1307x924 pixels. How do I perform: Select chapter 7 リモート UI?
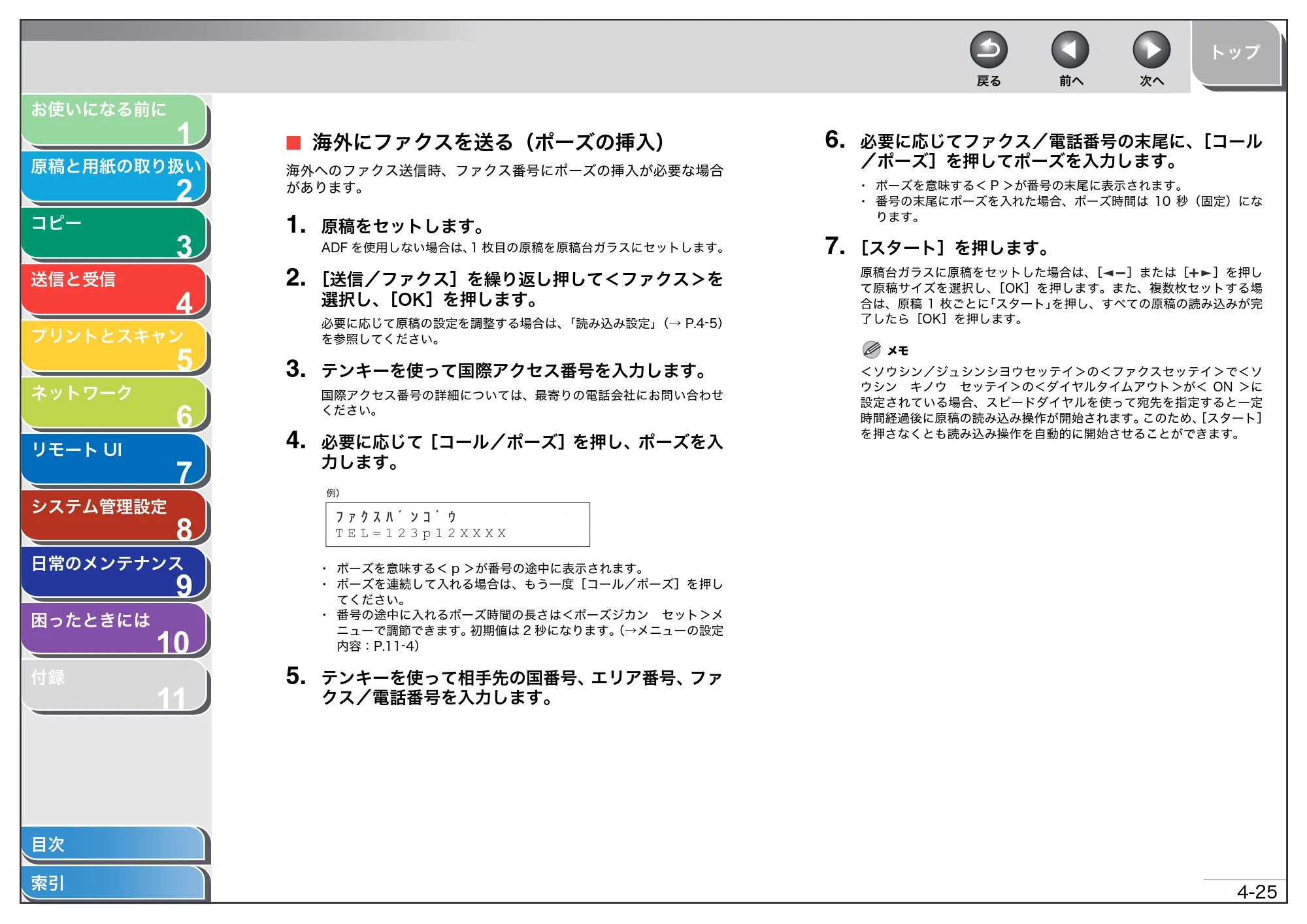(114, 460)
